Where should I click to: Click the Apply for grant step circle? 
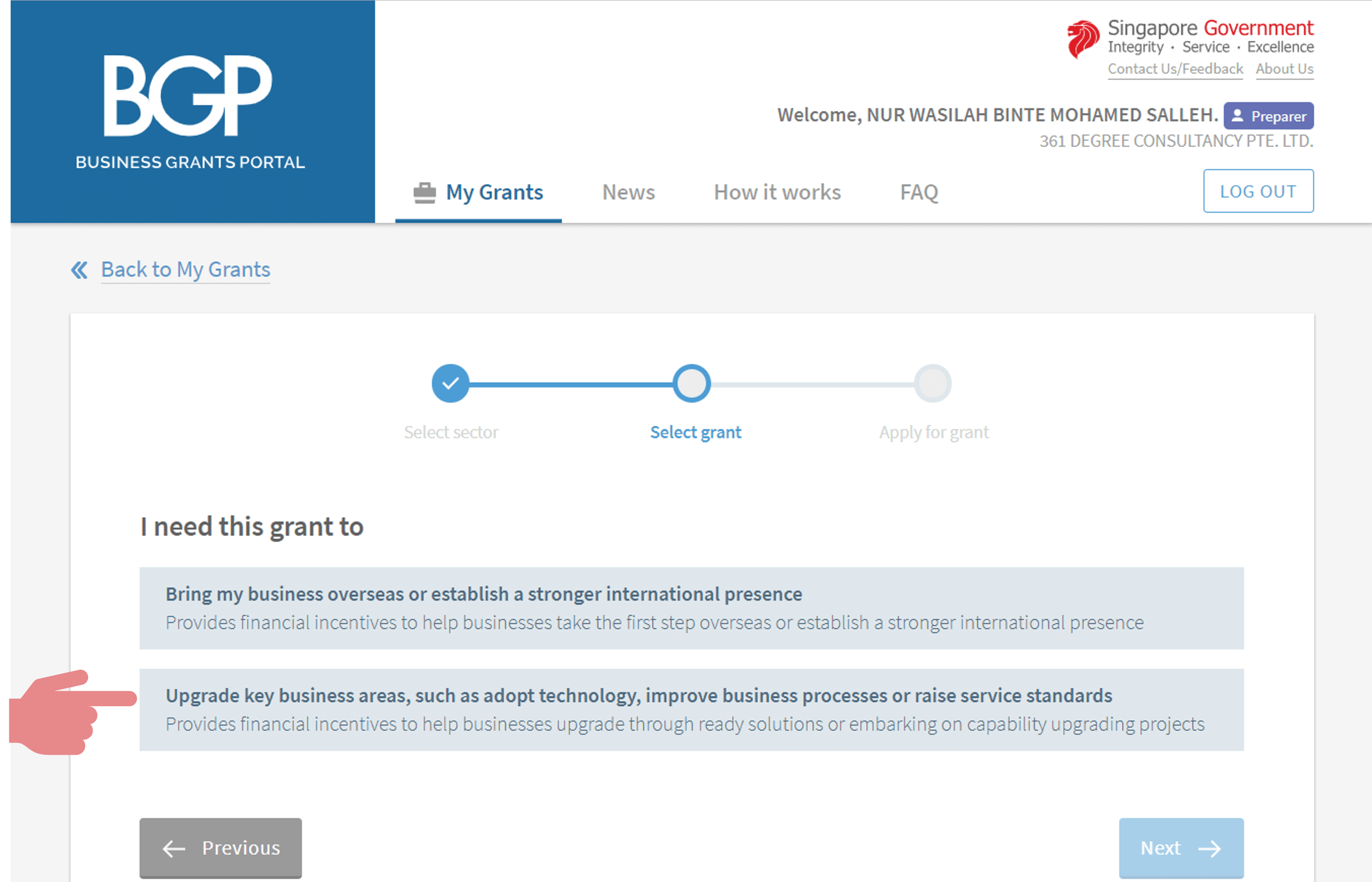pos(932,384)
